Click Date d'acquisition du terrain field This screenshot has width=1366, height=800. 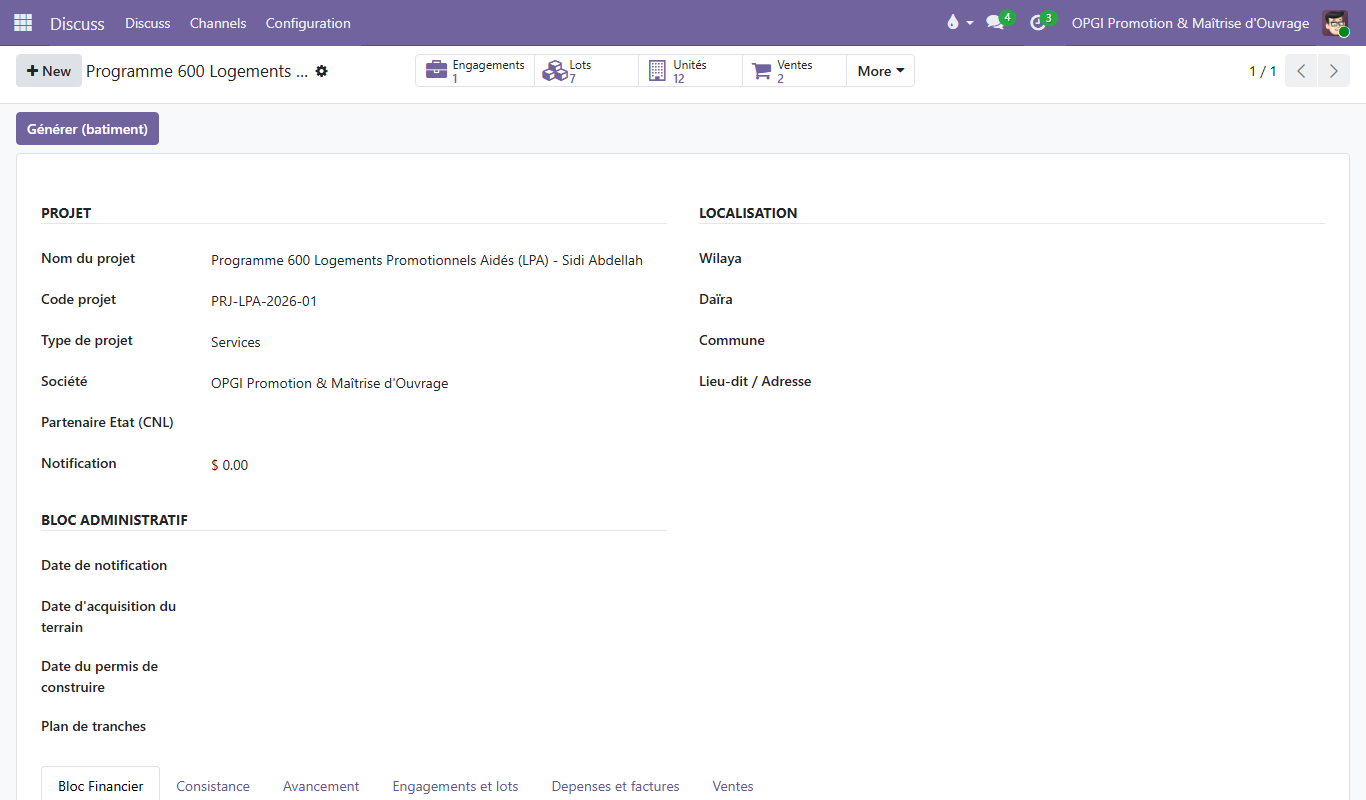coord(438,608)
